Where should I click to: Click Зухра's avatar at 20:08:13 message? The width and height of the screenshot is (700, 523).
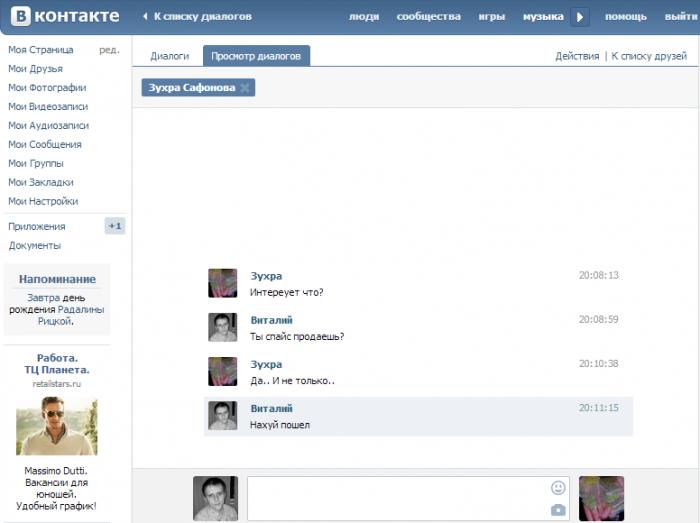pyautogui.click(x=222, y=283)
